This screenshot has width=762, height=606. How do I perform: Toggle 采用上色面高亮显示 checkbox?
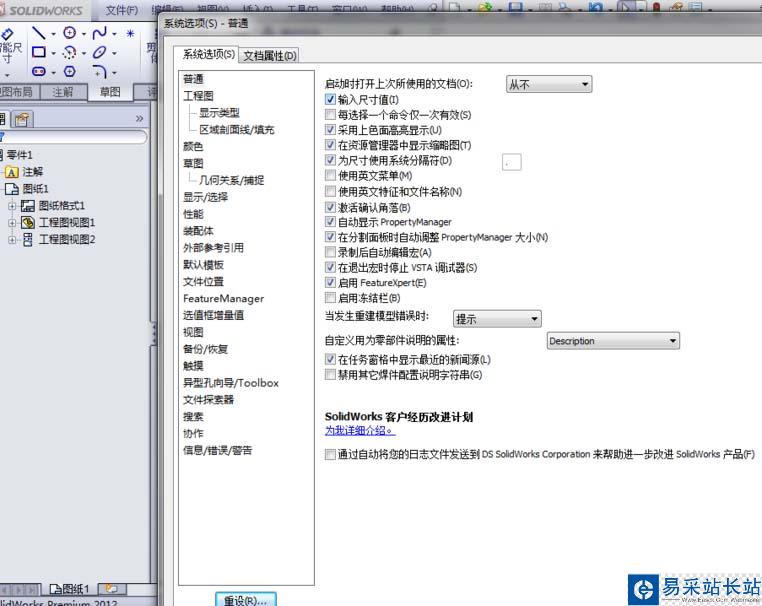click(330, 130)
